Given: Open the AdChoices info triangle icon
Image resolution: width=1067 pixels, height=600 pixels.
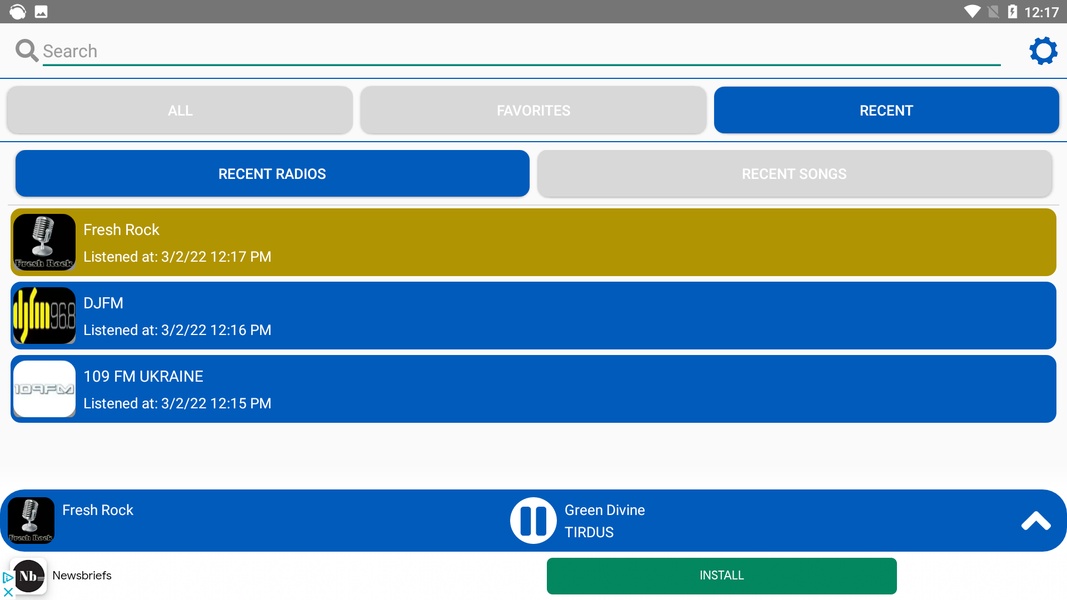Looking at the screenshot, I should coord(7,578).
